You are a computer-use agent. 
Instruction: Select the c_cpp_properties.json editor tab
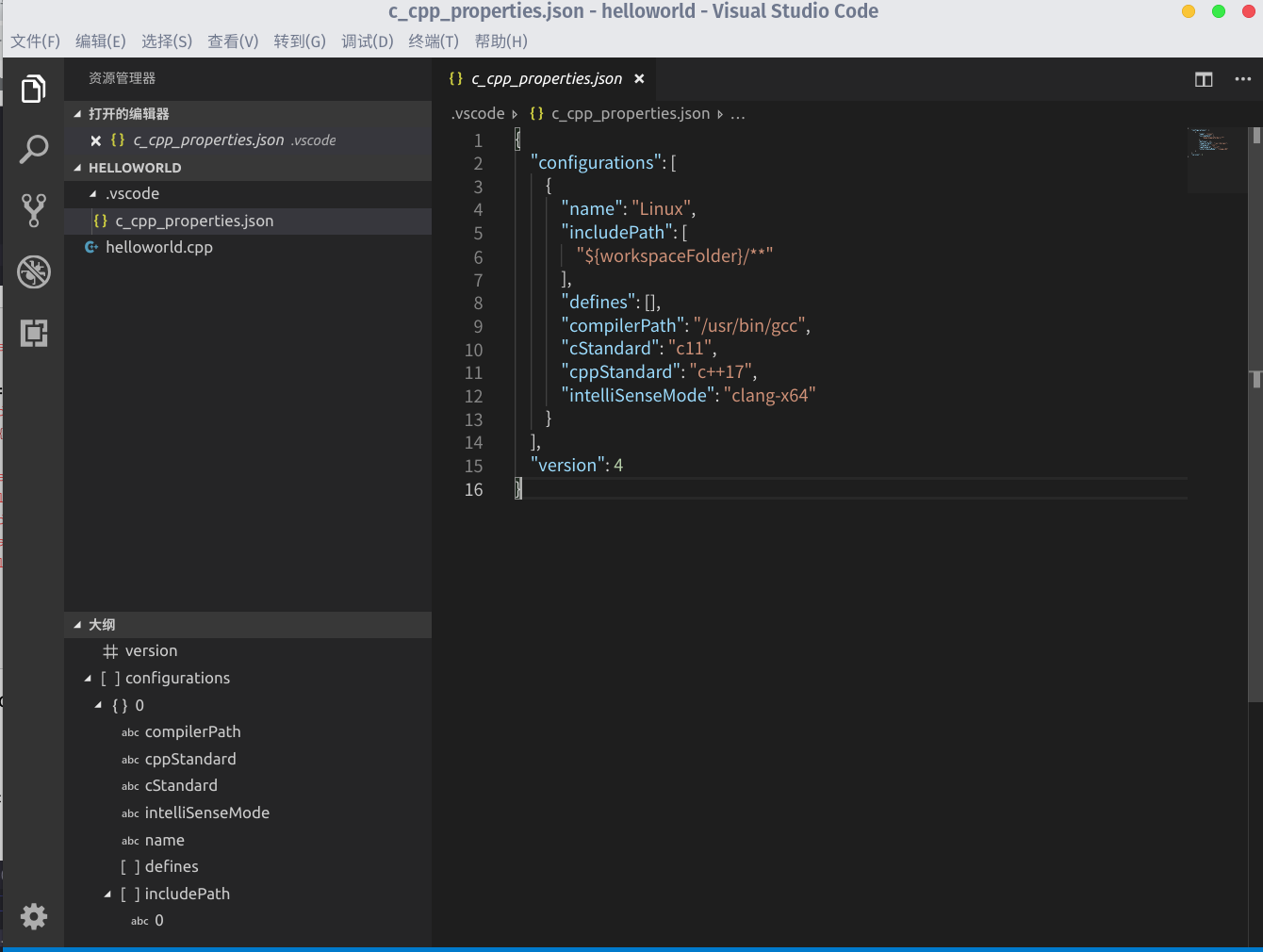click(x=546, y=79)
